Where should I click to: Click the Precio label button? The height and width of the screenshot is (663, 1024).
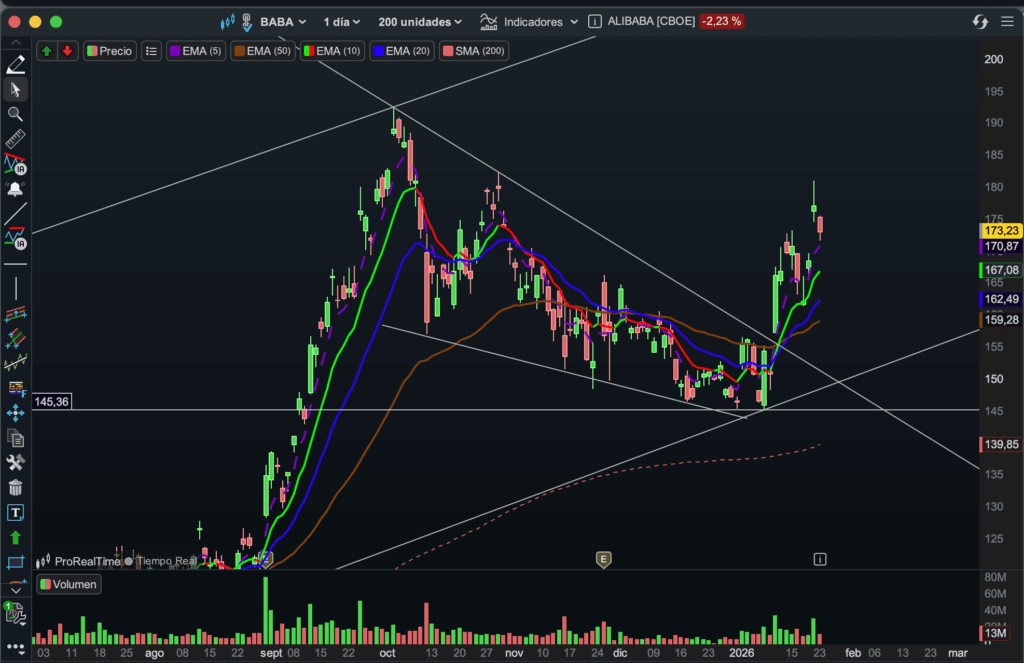tap(109, 51)
